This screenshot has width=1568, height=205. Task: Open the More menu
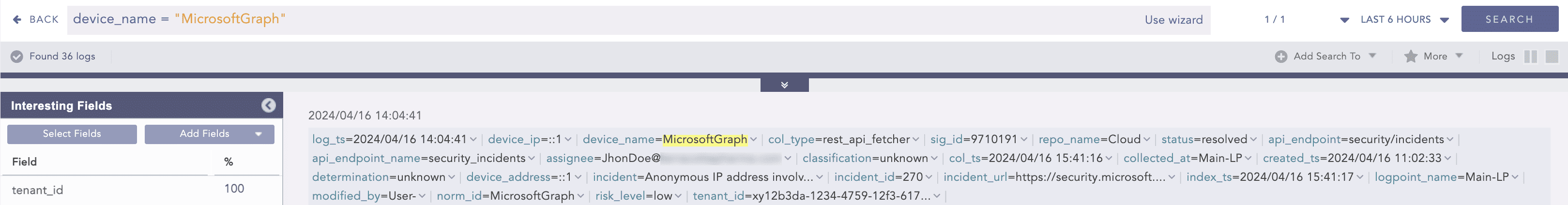1441,57
